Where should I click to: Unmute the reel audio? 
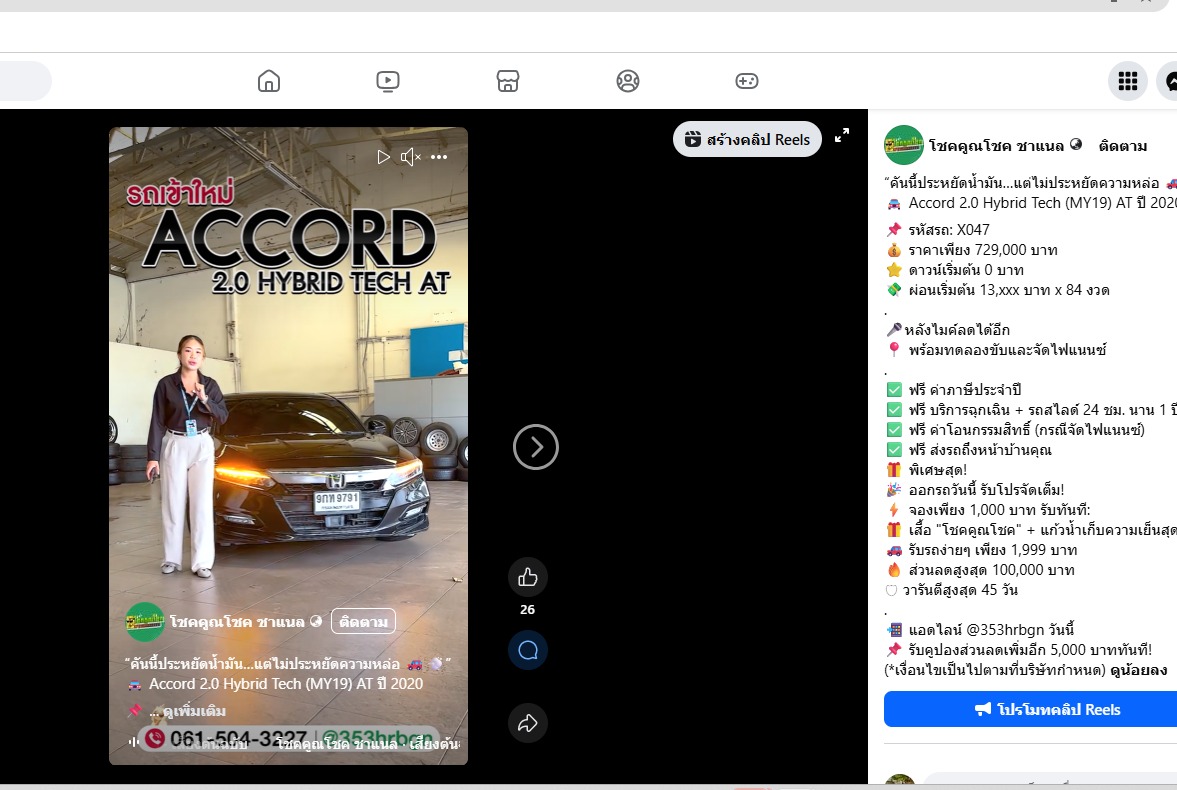(411, 157)
